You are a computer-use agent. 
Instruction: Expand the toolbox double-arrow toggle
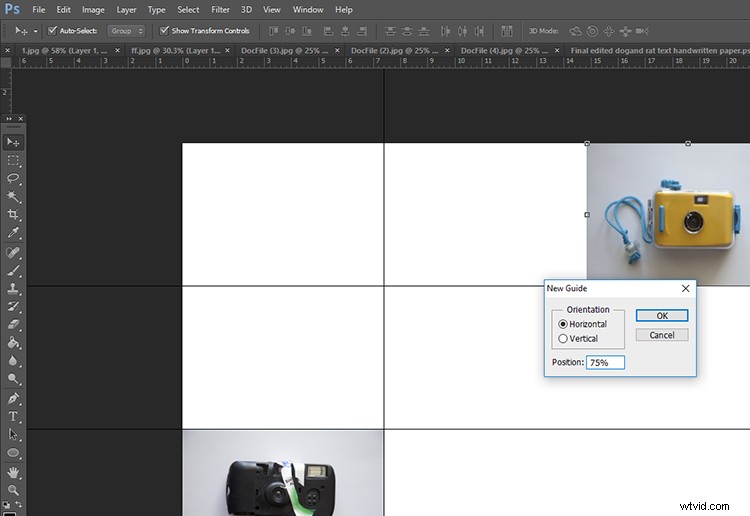pyautogui.click(x=9, y=119)
